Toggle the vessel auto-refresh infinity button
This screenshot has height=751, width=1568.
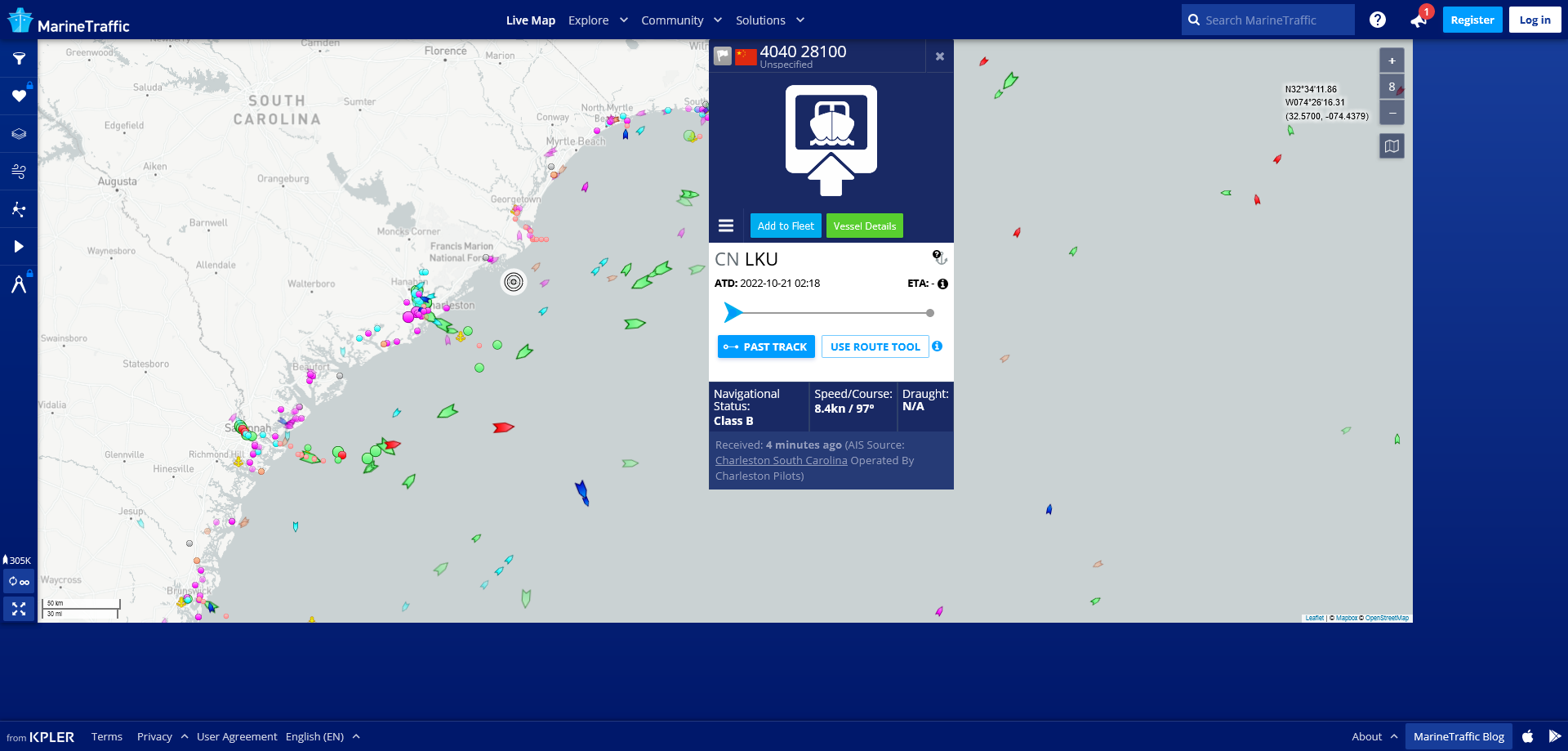(x=19, y=582)
